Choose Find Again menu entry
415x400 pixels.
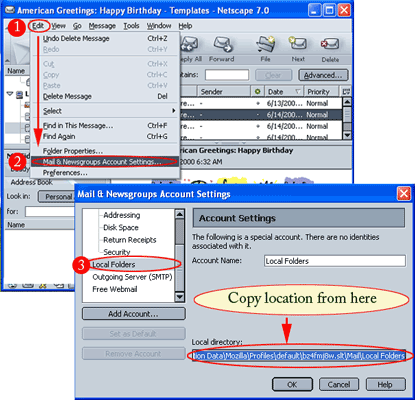click(x=105, y=136)
